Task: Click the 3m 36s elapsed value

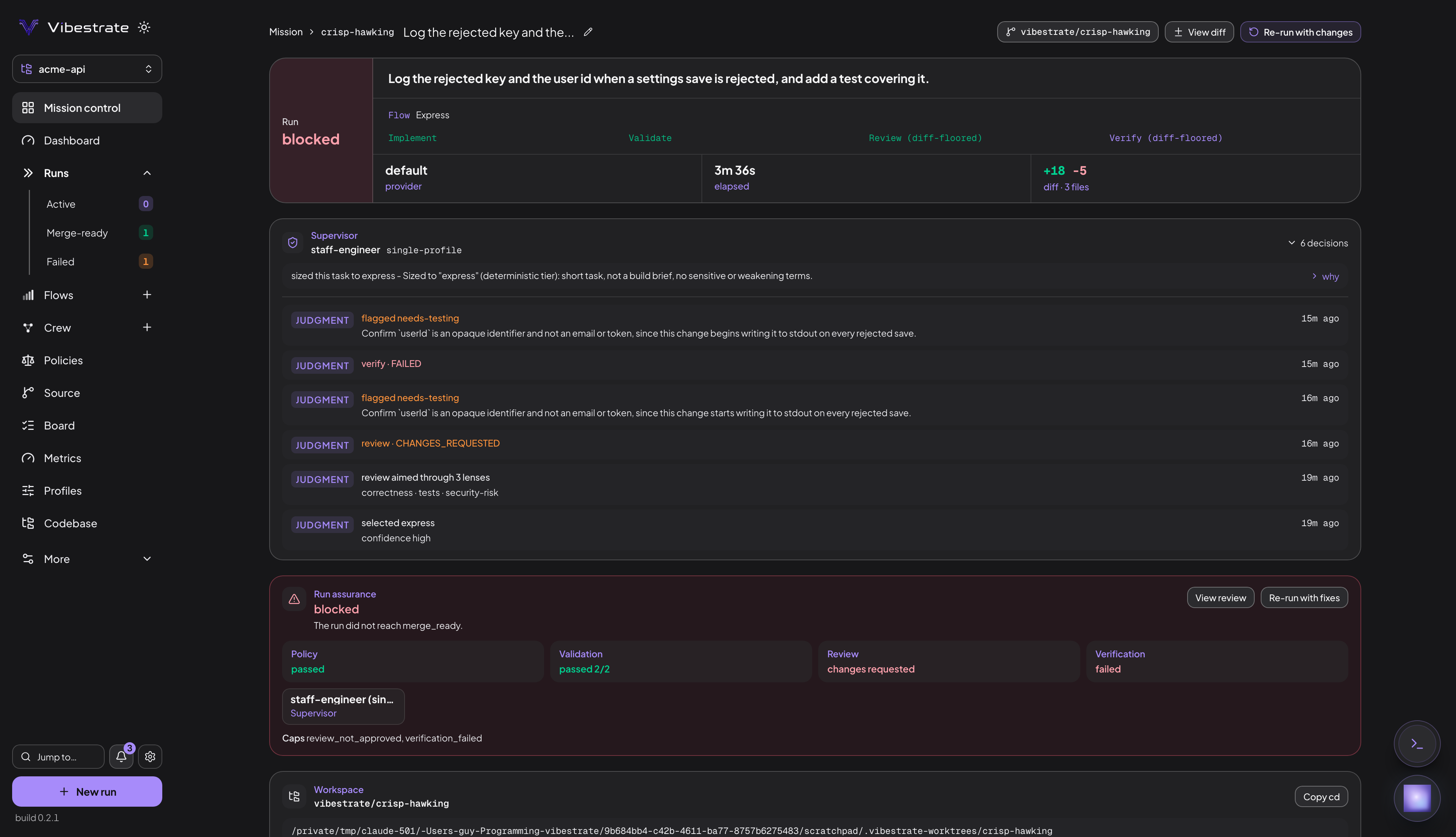Action: (x=734, y=171)
